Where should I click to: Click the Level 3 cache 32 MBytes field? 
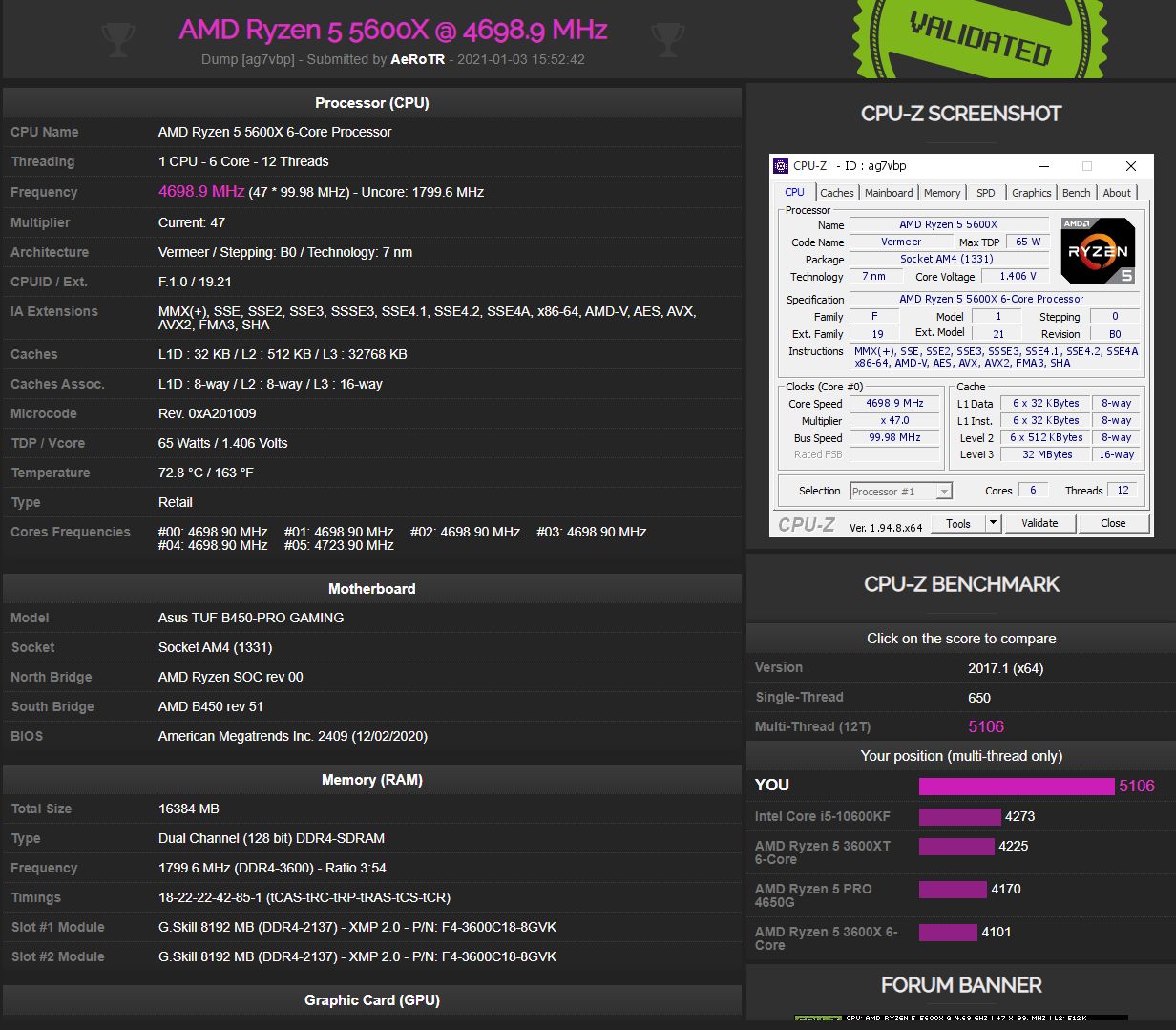[x=1046, y=454]
